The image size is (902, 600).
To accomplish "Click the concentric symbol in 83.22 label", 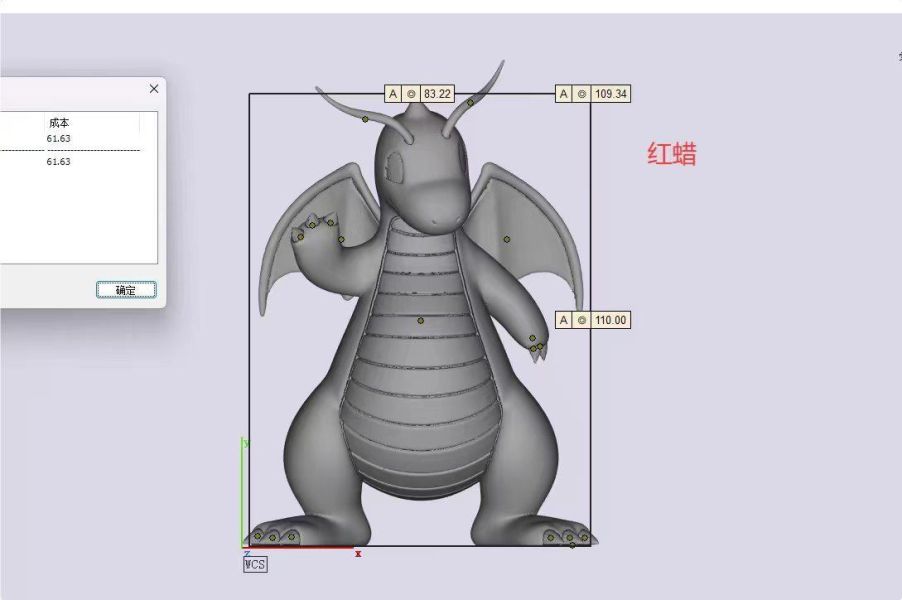I will (x=411, y=94).
